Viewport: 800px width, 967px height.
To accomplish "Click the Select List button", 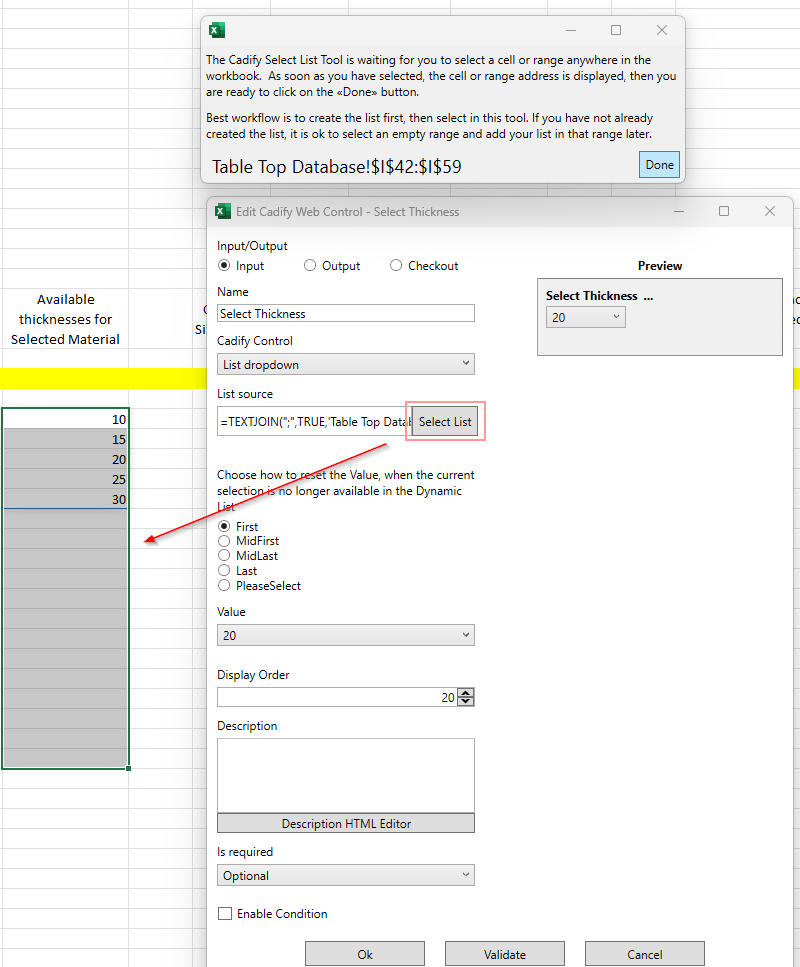I will [445, 421].
